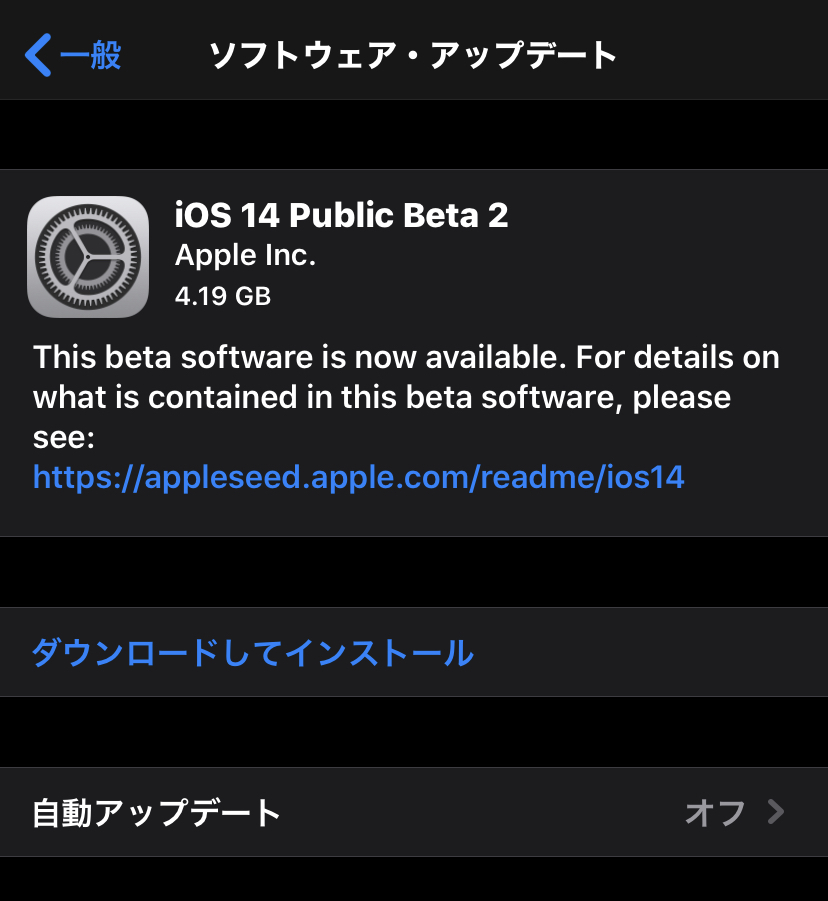Tap the blue back chevron icon

pos(38,55)
